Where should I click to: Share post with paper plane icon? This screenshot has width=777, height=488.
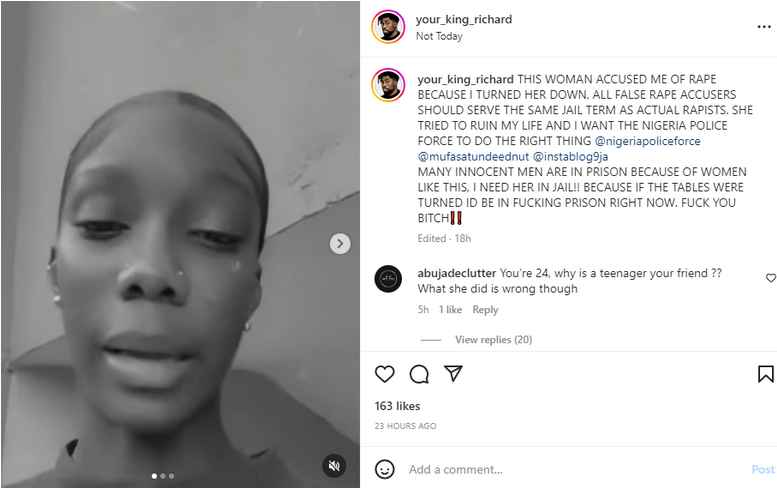tap(453, 373)
